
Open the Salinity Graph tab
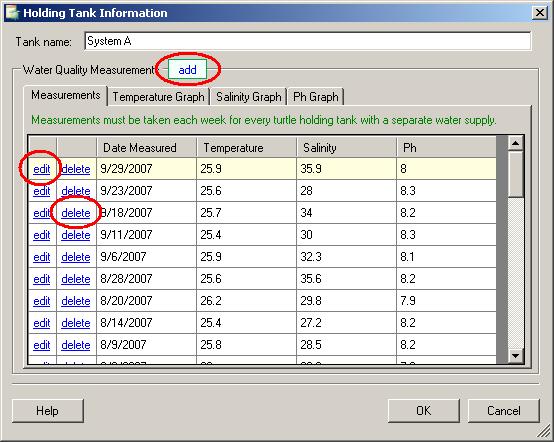click(x=249, y=97)
